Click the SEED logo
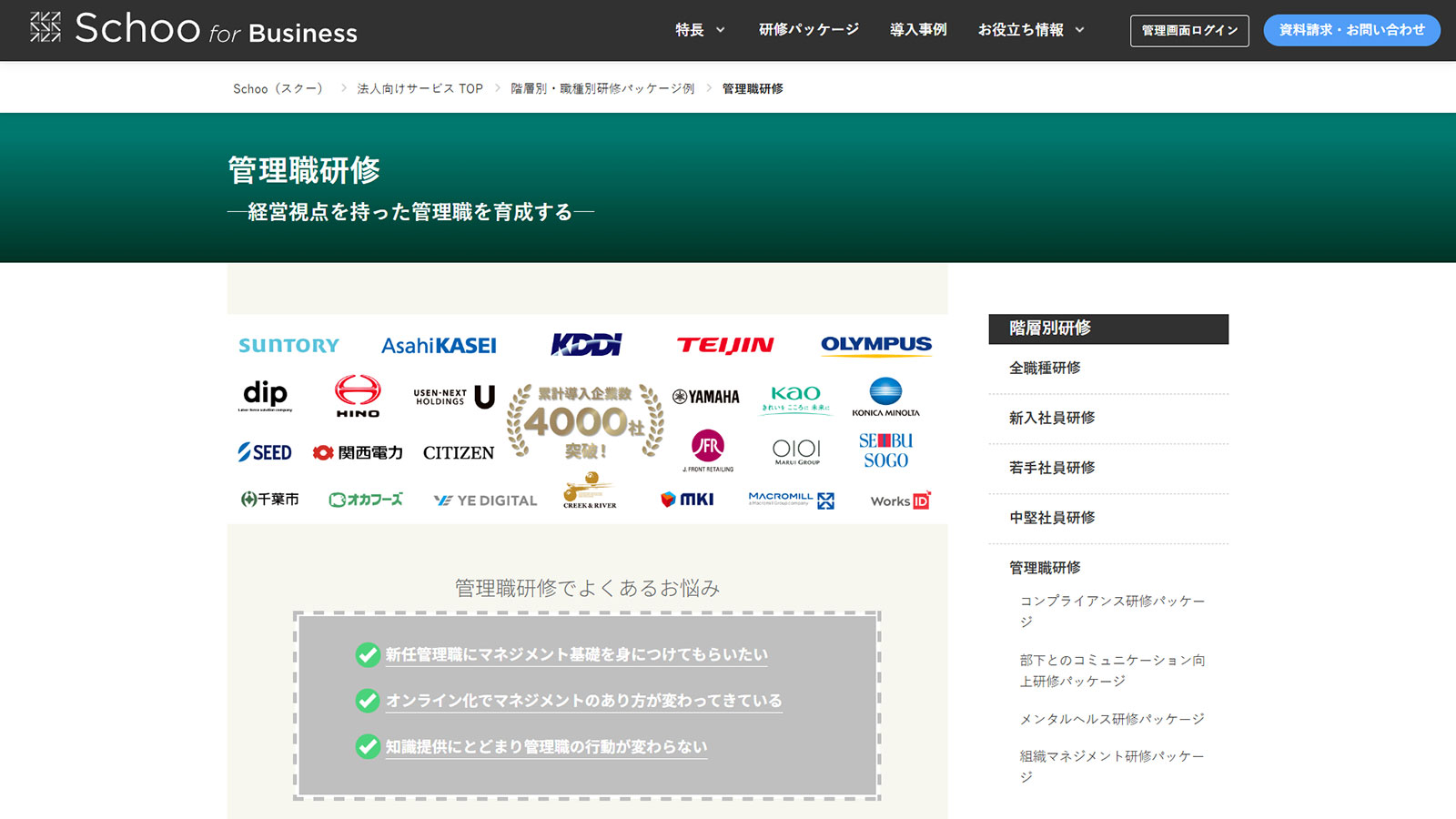 pyautogui.click(x=265, y=452)
